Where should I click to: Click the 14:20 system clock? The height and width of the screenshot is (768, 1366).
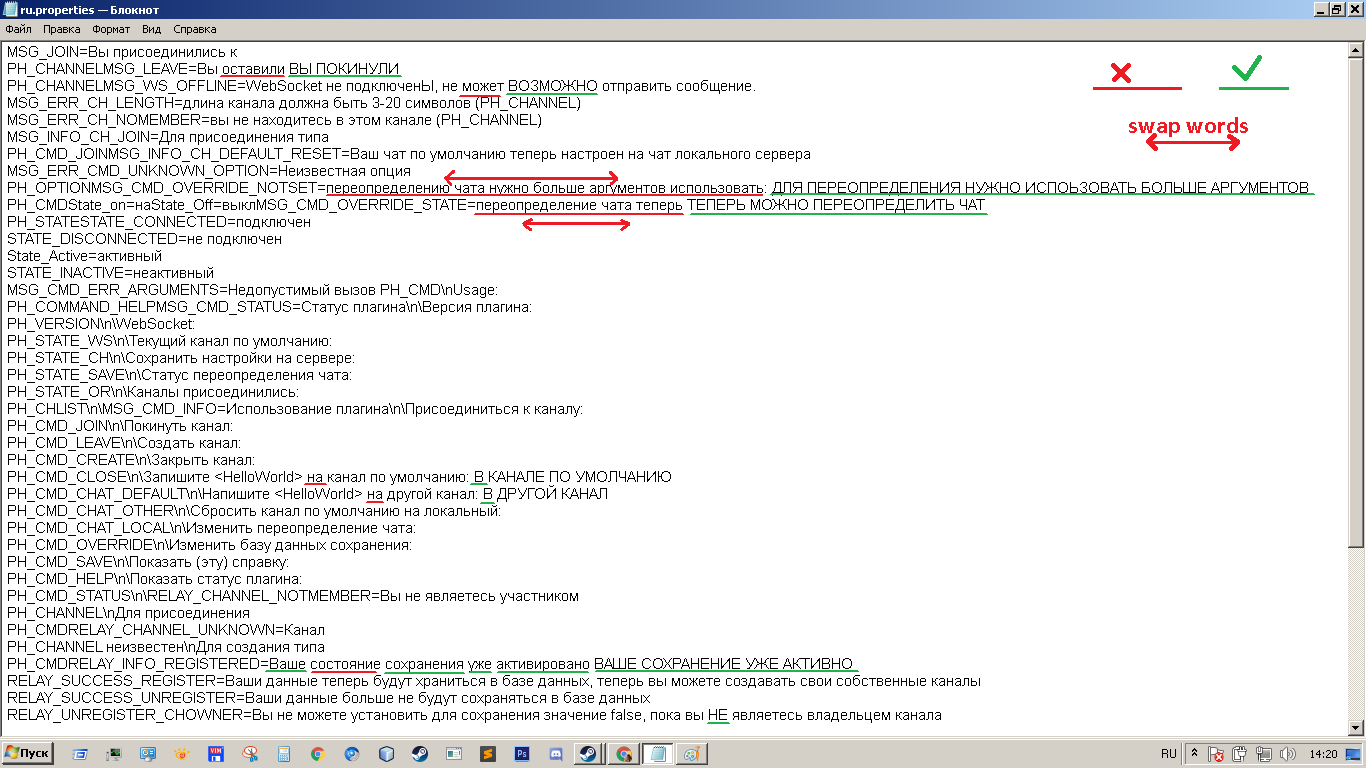(x=1323, y=753)
